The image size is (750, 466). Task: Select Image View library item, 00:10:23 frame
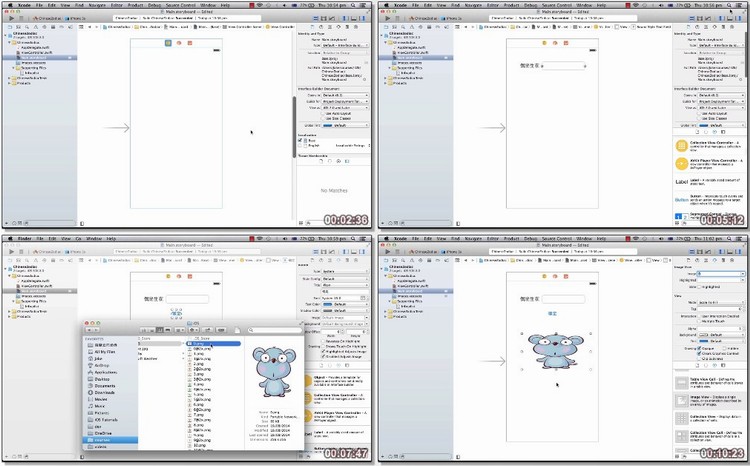click(x=710, y=400)
